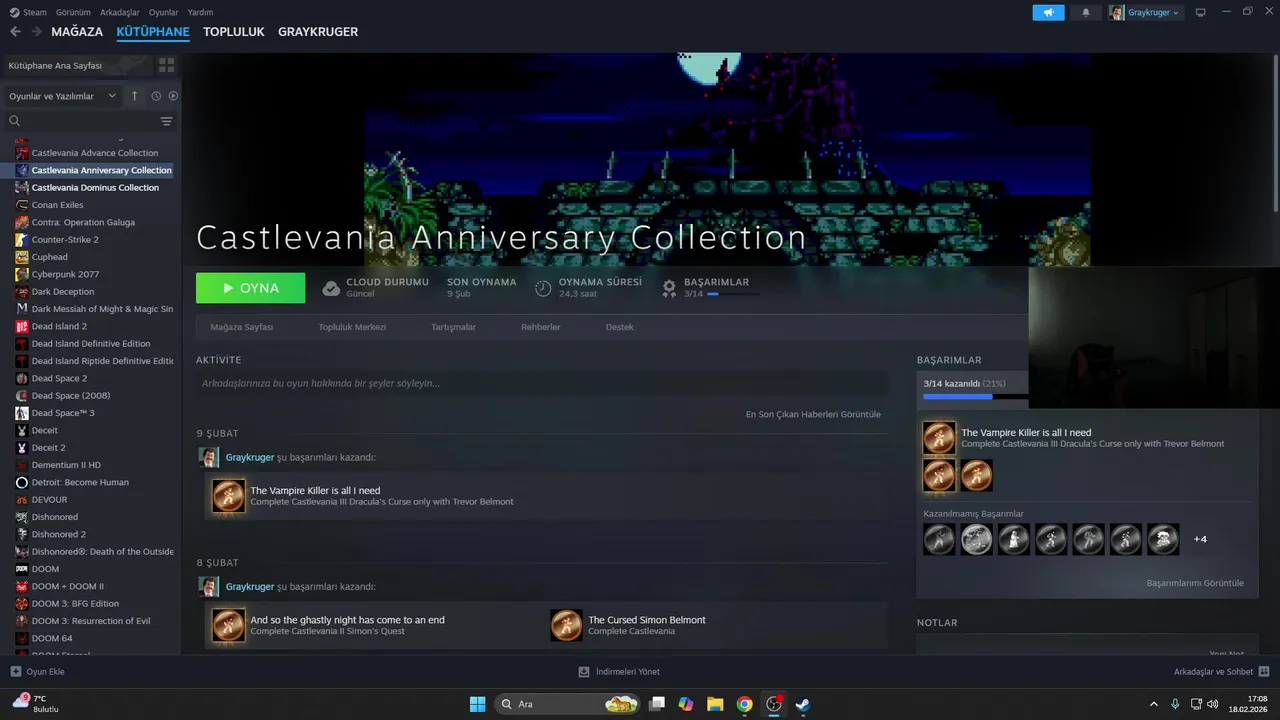Image resolution: width=1280 pixels, height=720 pixels.
Task: Click the activity comment input field
Action: pos(541,383)
